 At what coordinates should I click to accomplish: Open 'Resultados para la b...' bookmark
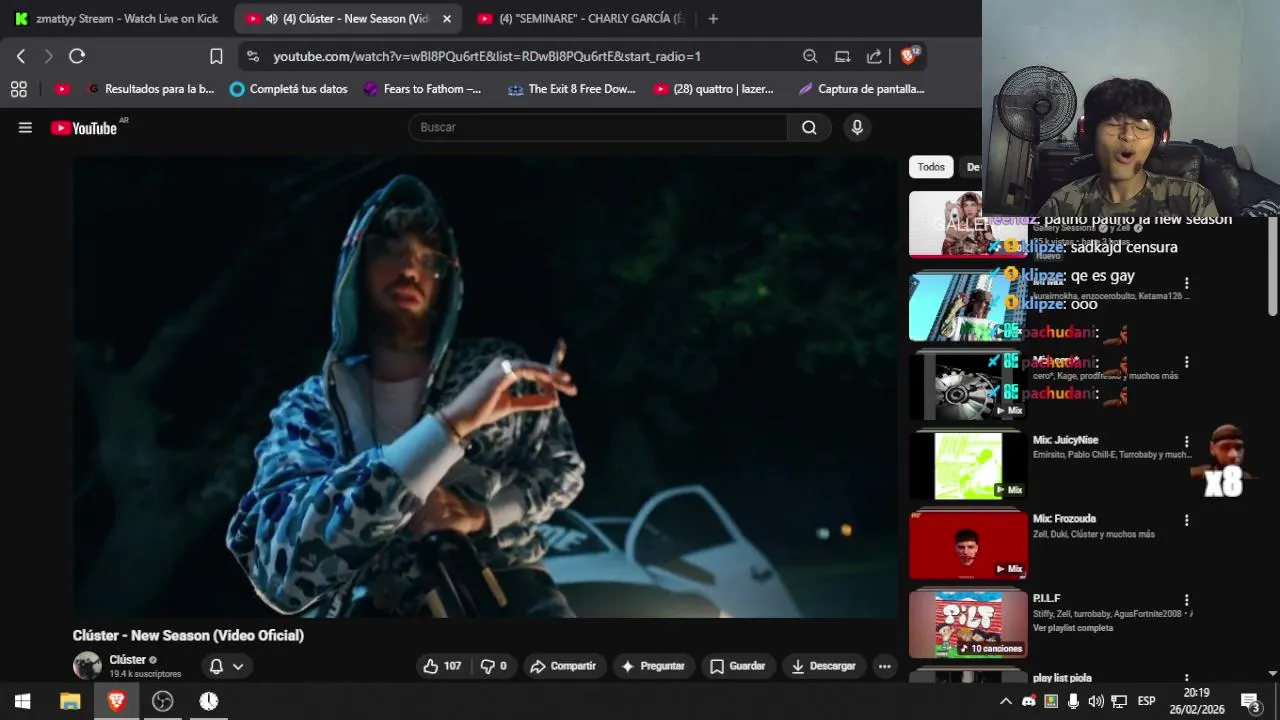(150, 89)
